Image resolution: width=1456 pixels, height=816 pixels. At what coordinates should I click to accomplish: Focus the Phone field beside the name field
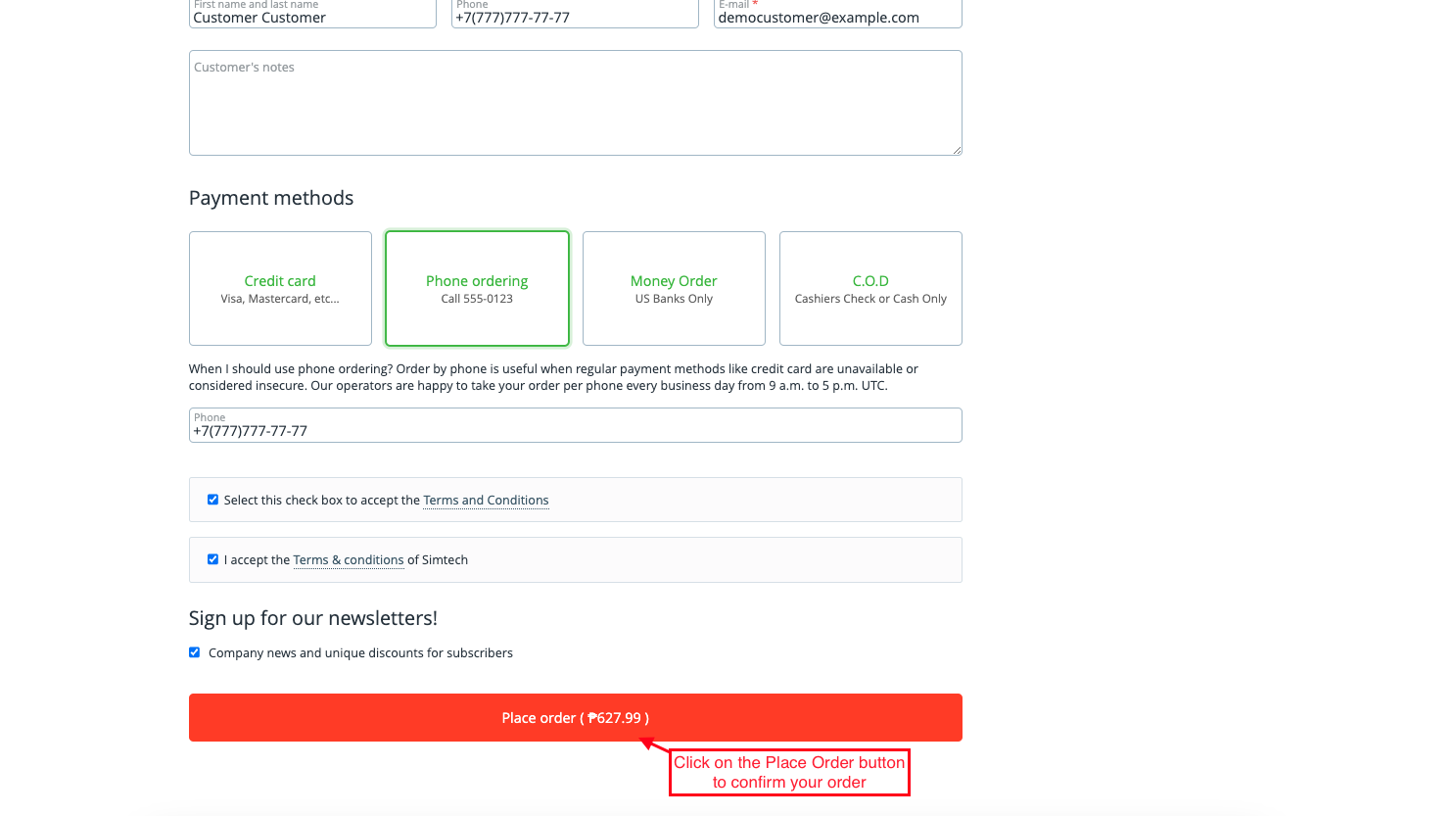click(x=574, y=17)
